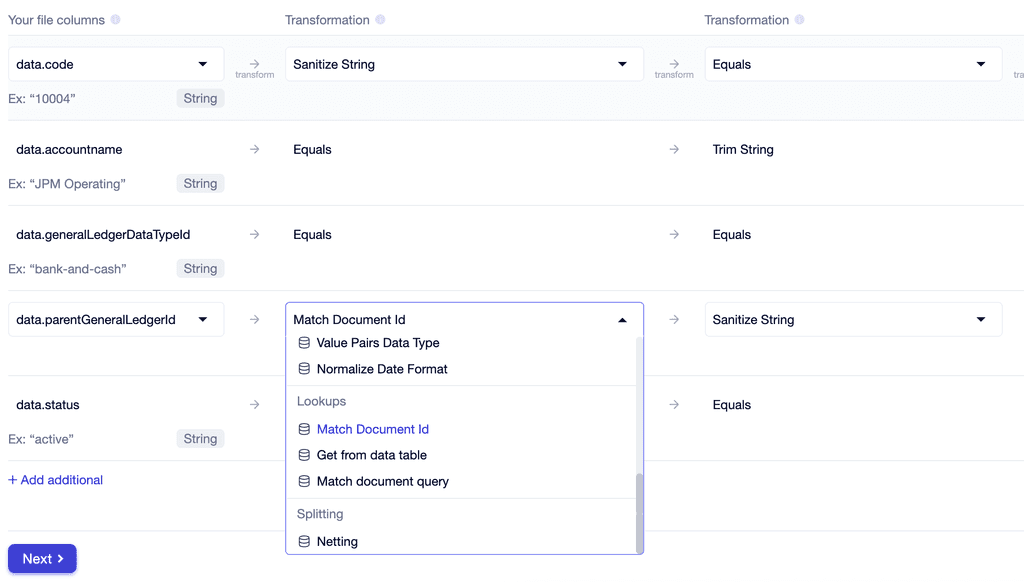This screenshot has height=582, width=1024.
Task: Click arrow after Equals in data.accountname row
Action: [x=674, y=150]
